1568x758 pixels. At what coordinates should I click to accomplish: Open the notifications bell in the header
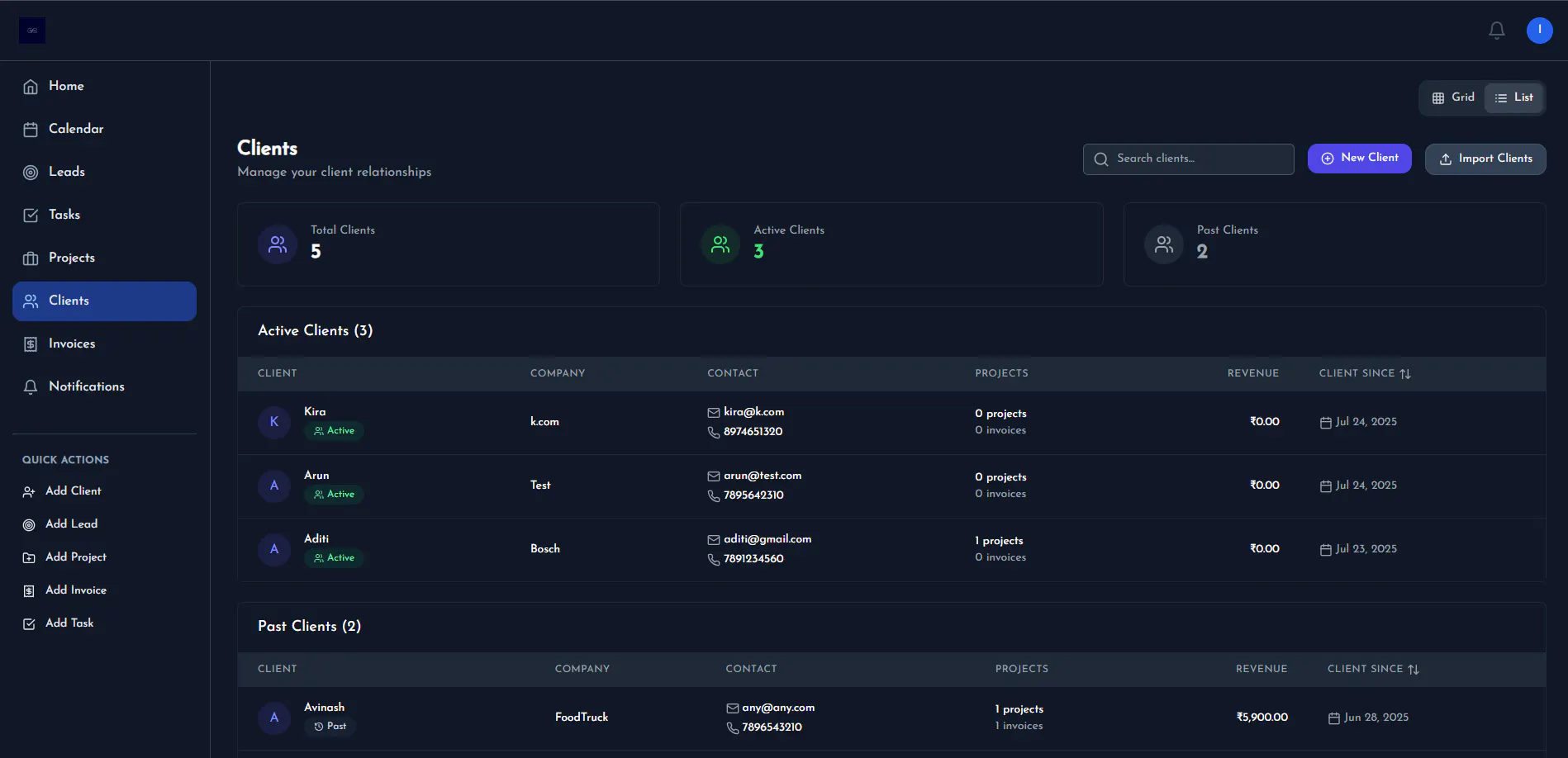tap(1496, 31)
